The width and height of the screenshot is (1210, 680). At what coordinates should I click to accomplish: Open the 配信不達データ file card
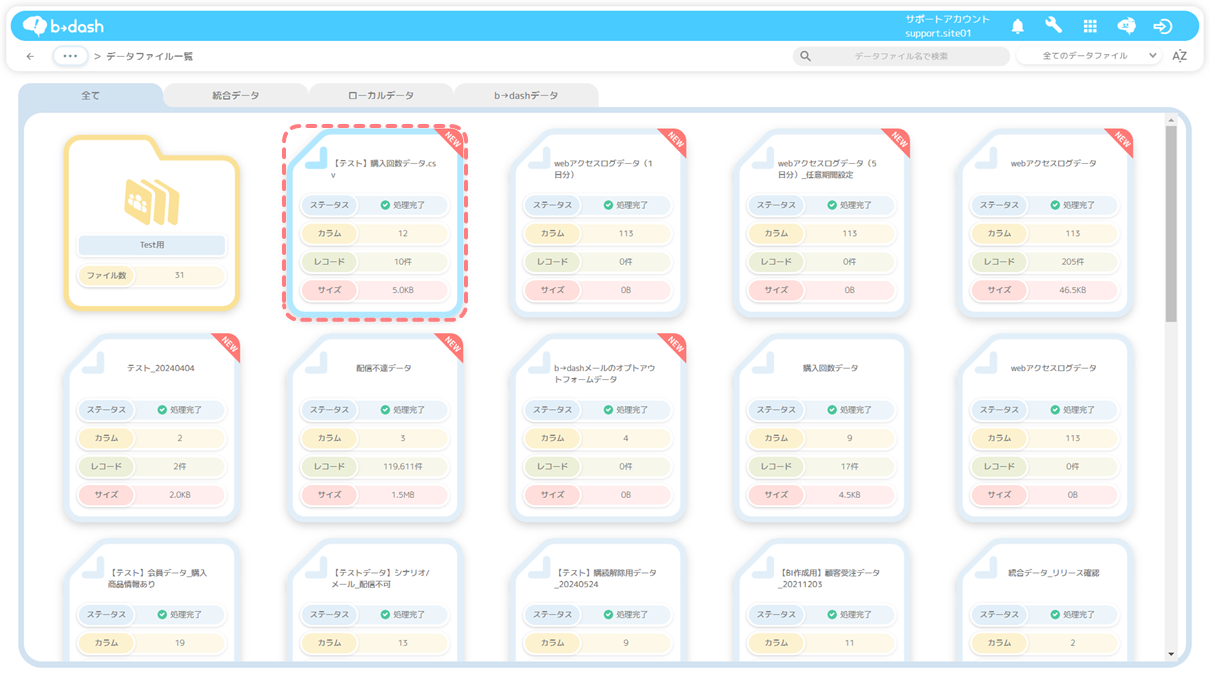375,428
